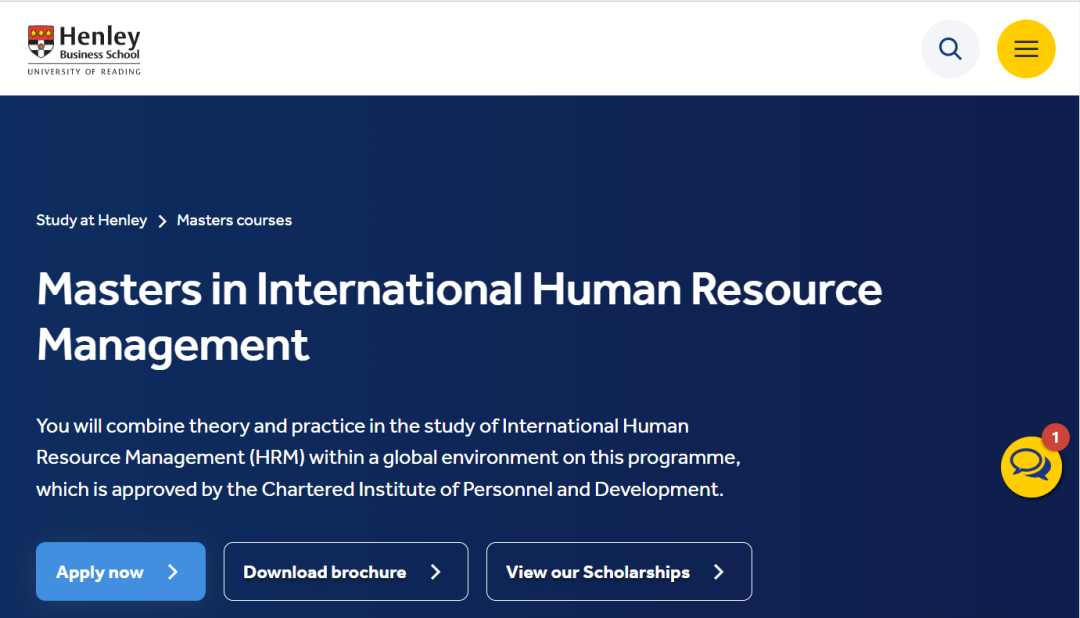This screenshot has height=618, width=1080.
Task: Click the breadcrumb chevron after Study at Henley
Action: 162,221
